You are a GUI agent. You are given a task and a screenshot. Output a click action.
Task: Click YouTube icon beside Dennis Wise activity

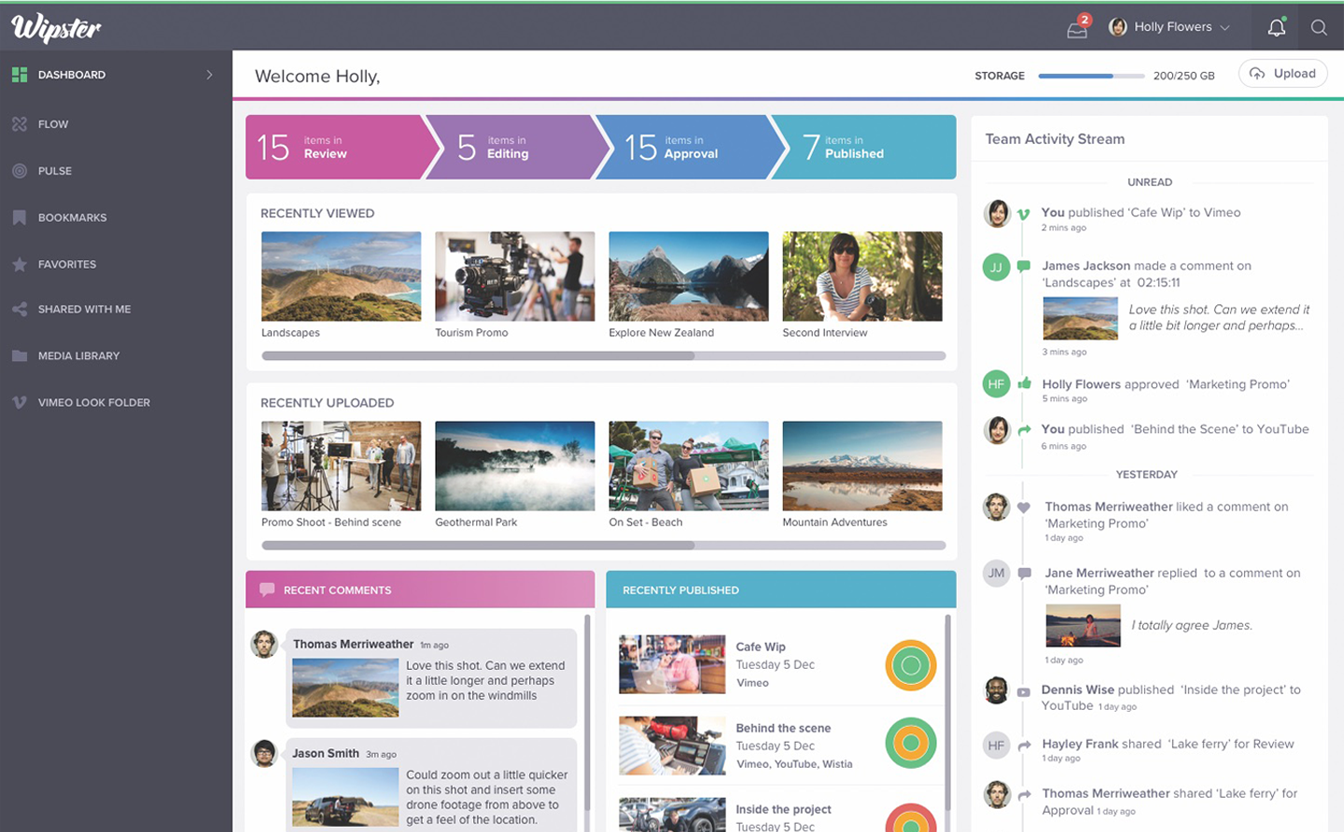click(x=1024, y=691)
